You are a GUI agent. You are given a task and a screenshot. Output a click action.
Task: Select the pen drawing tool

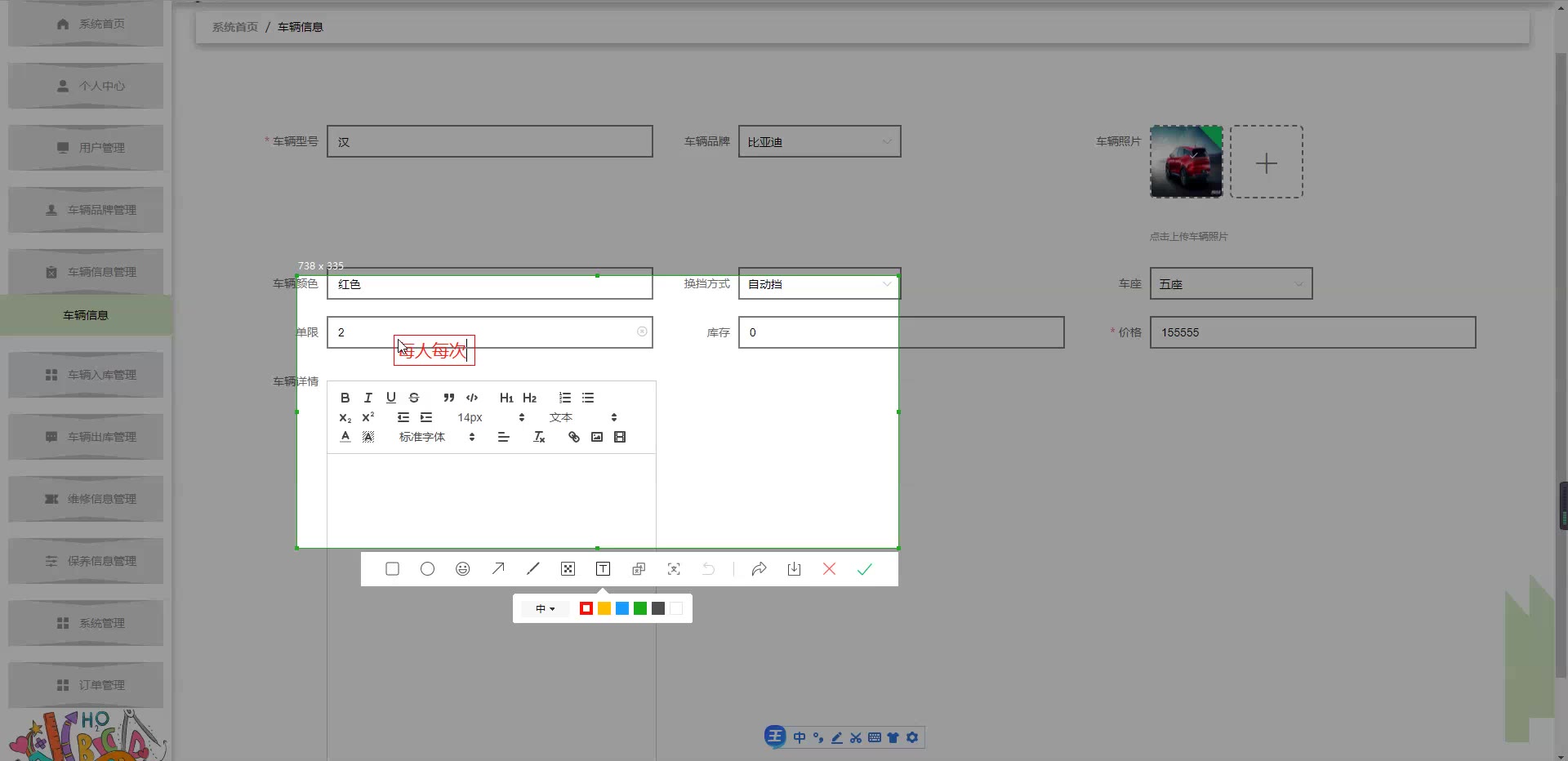coord(533,569)
